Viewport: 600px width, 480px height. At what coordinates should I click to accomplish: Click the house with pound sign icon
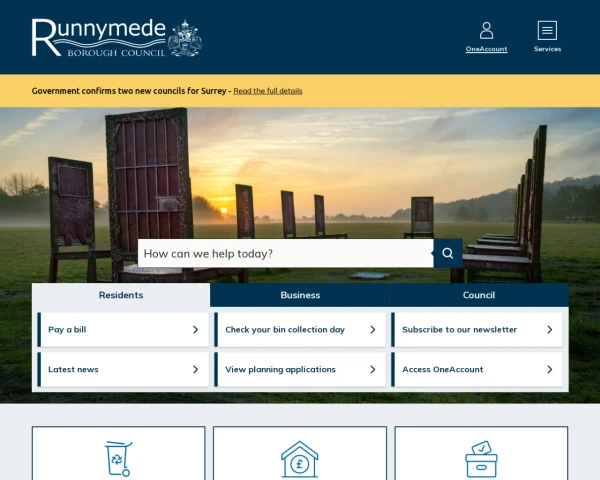pyautogui.click(x=300, y=459)
